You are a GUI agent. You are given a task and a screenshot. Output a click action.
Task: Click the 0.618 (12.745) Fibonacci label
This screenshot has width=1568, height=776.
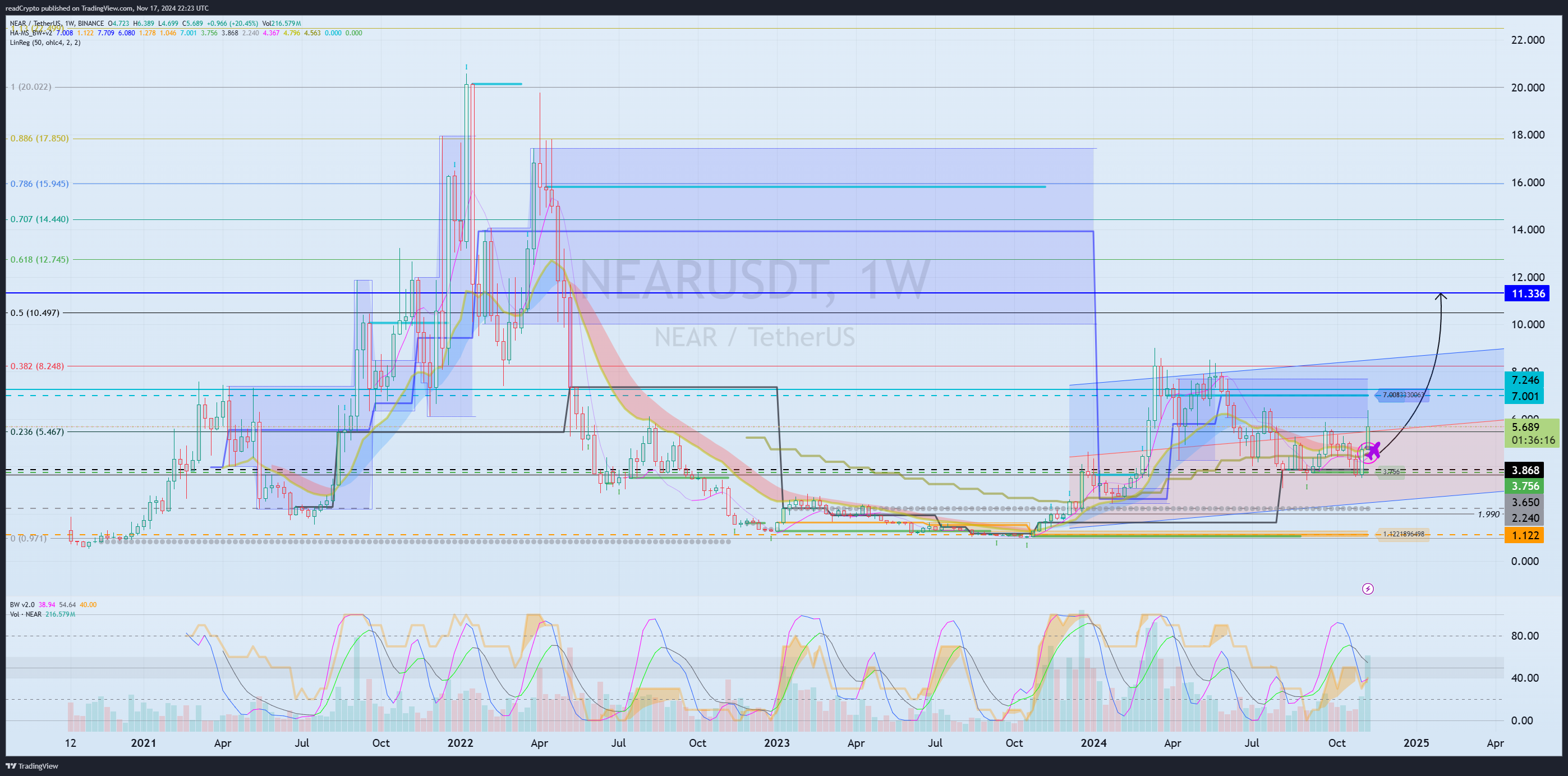pos(40,259)
